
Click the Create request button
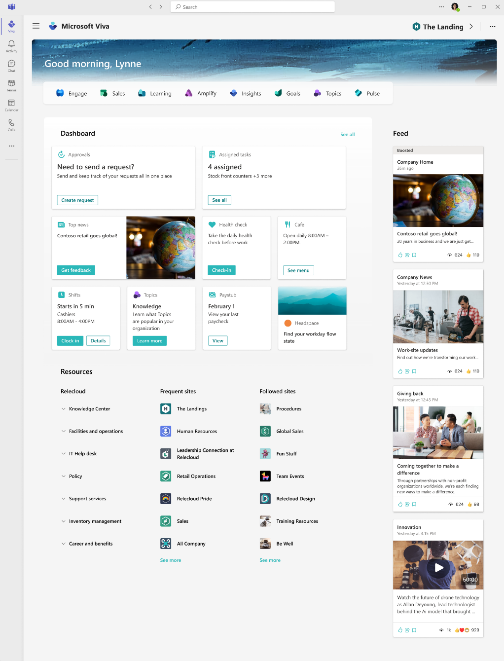tap(78, 200)
